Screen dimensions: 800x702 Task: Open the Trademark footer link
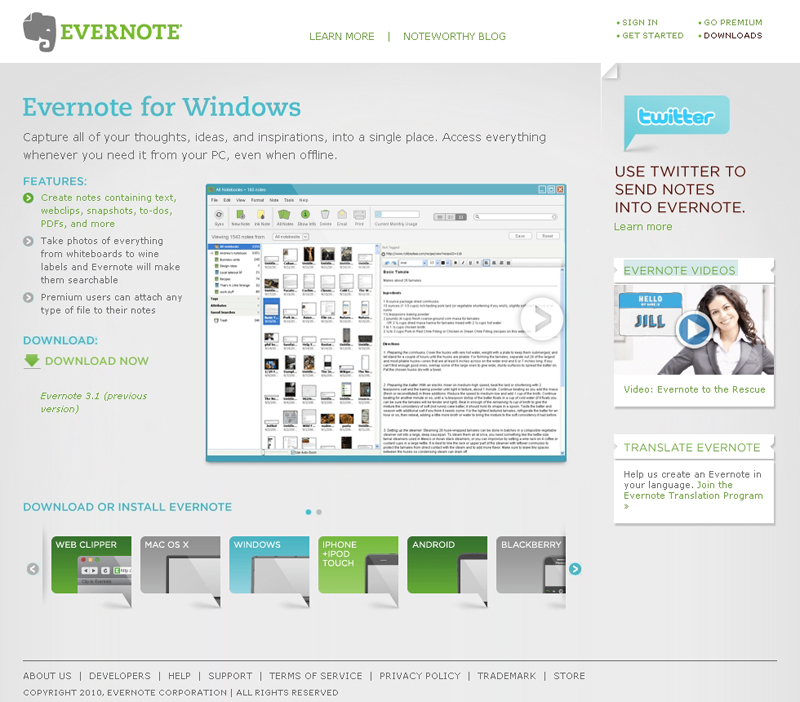click(x=507, y=675)
